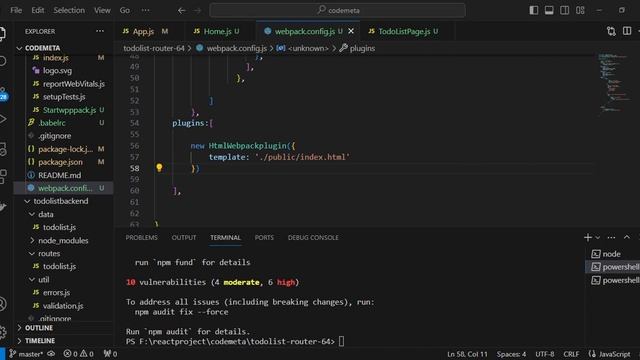Toggle Secondary Side Bar layout icon
This screenshot has width=640, height=360.
tap(564, 10)
